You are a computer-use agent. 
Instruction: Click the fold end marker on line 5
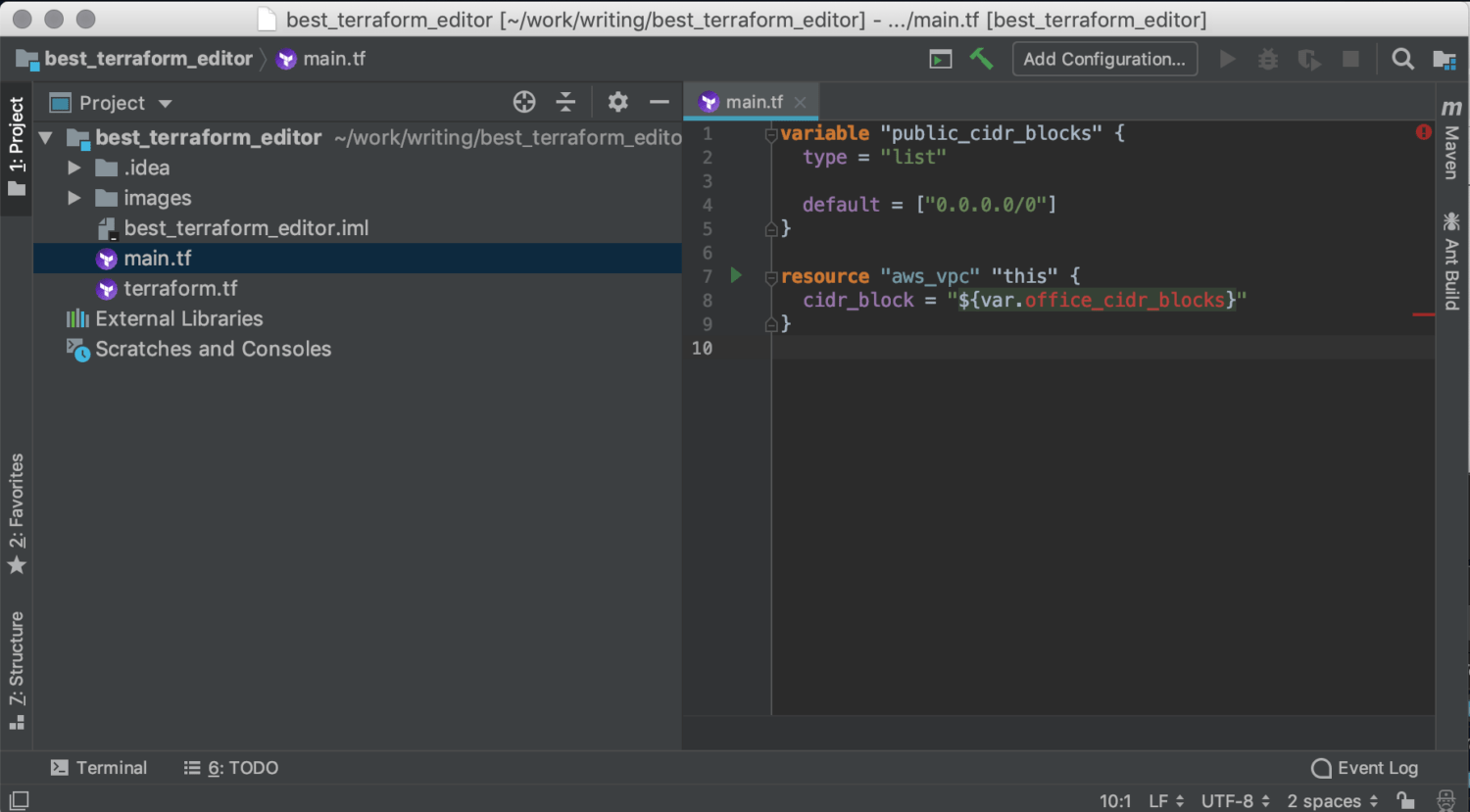pos(771,229)
